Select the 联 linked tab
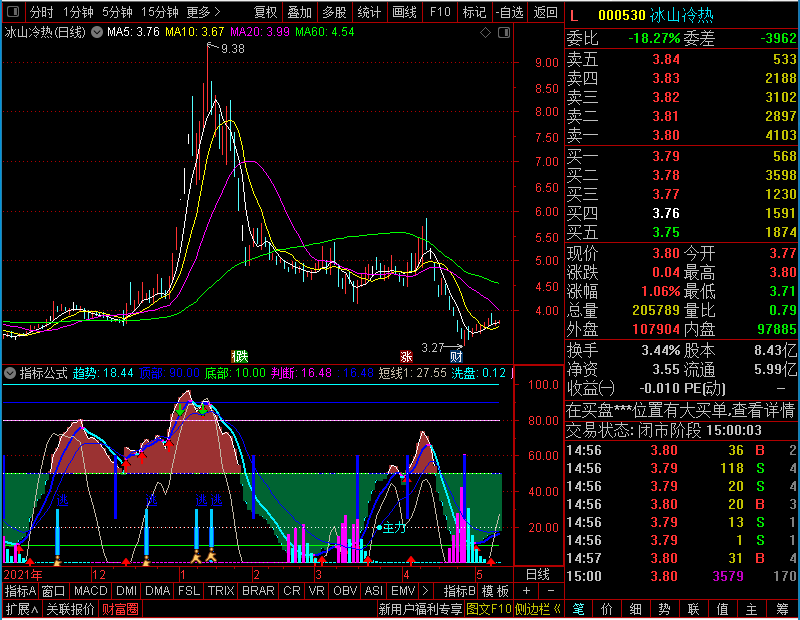Viewport: 800px width, 620px height. tap(693, 609)
